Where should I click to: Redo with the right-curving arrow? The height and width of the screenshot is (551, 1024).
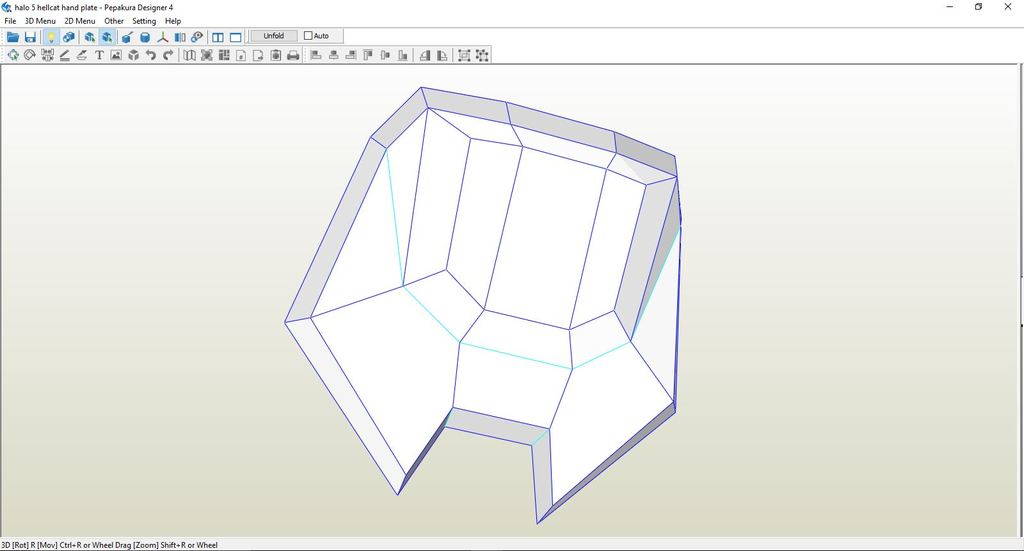168,55
